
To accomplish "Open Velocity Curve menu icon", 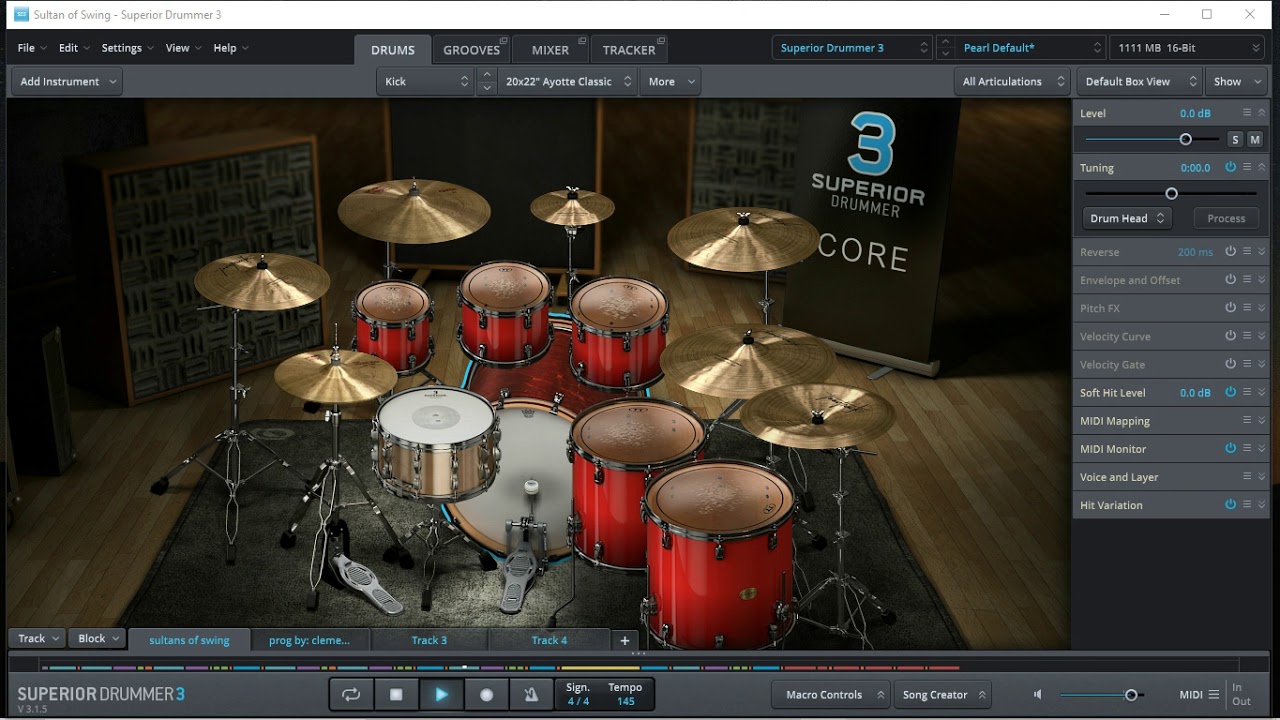I will (x=1247, y=335).
